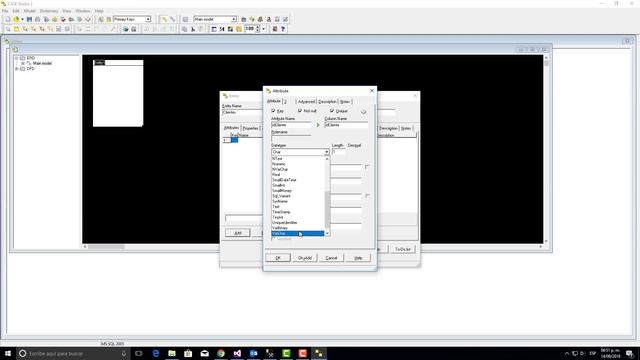Click Cancel in Attribute dialog
Screen dimensions: 640x360
(x=331, y=258)
